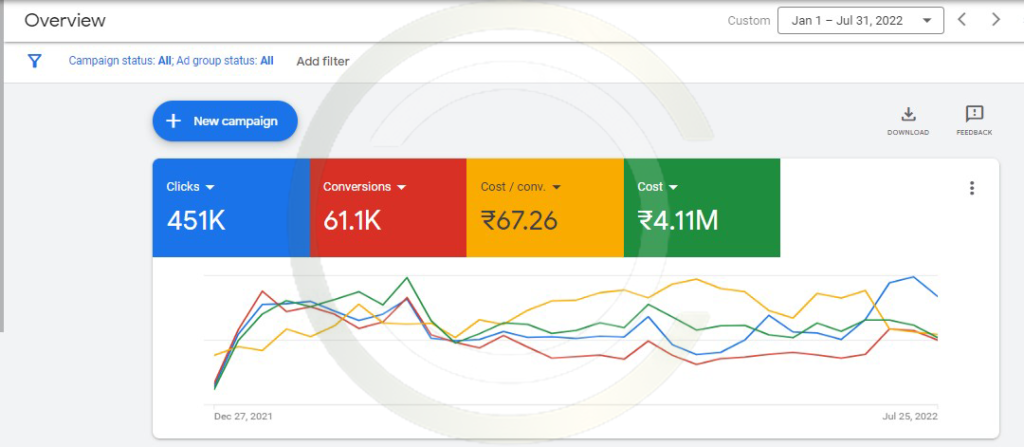1024x447 pixels.
Task: Click the Overview page heading
Action: pyautogui.click(x=65, y=20)
